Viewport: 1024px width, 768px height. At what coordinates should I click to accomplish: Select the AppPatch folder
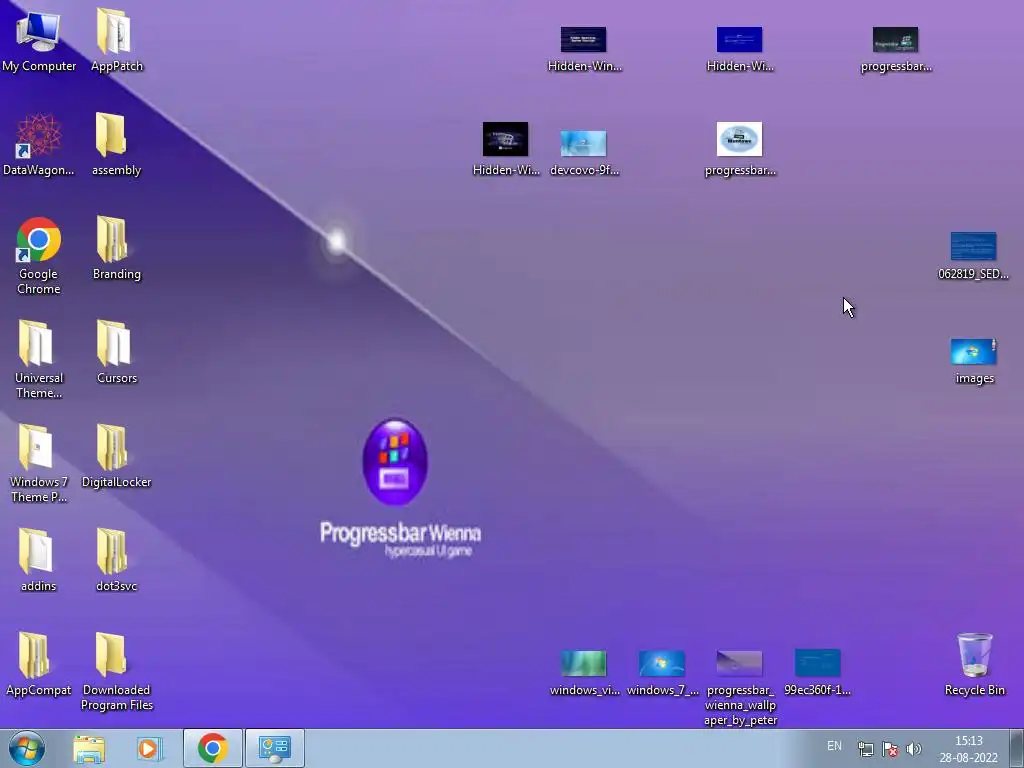click(116, 40)
